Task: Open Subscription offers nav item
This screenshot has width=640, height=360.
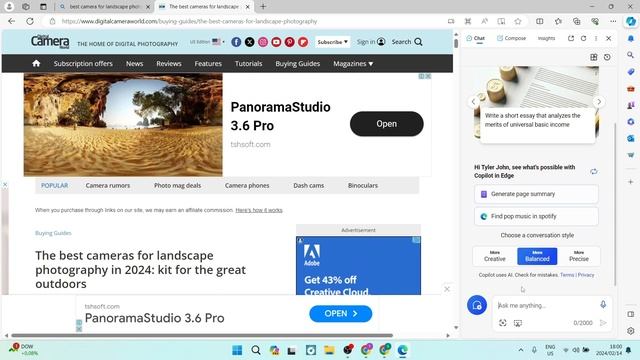Action: click(x=83, y=64)
